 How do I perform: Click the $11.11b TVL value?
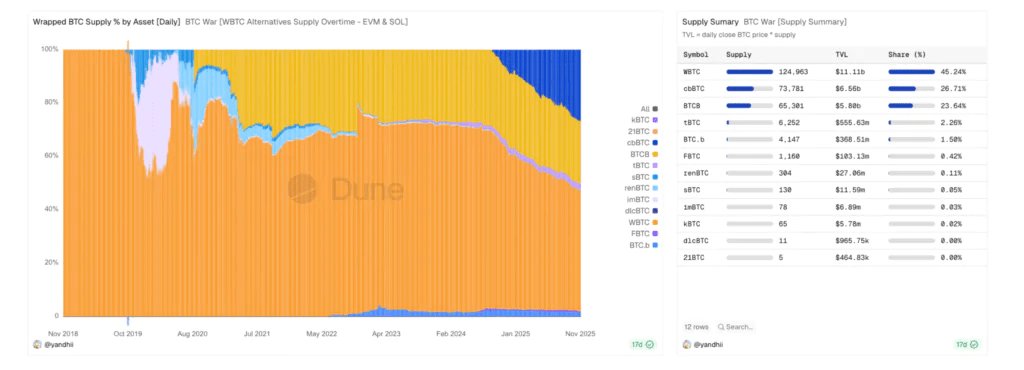(x=850, y=72)
